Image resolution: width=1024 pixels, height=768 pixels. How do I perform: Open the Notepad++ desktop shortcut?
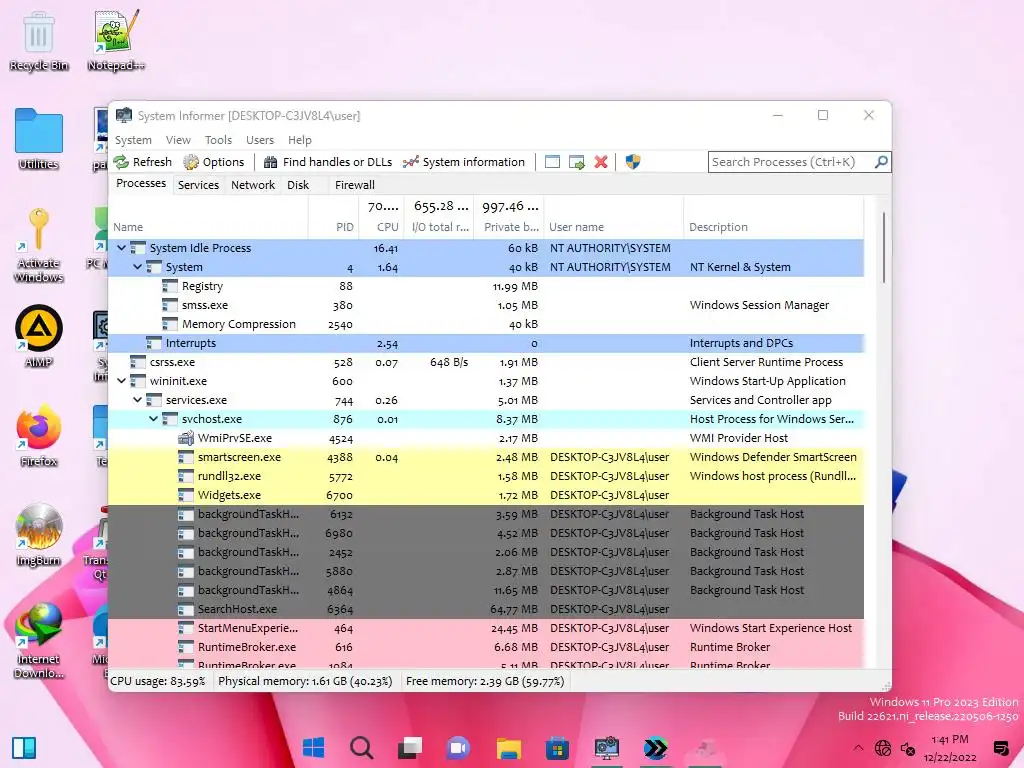(116, 40)
